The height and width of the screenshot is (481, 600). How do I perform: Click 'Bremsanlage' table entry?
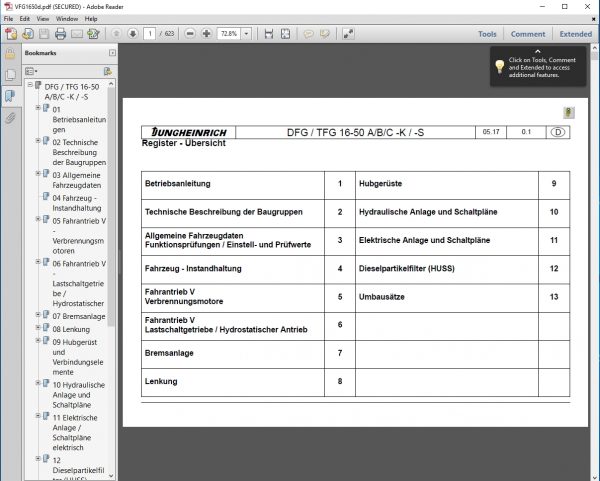pos(169,353)
